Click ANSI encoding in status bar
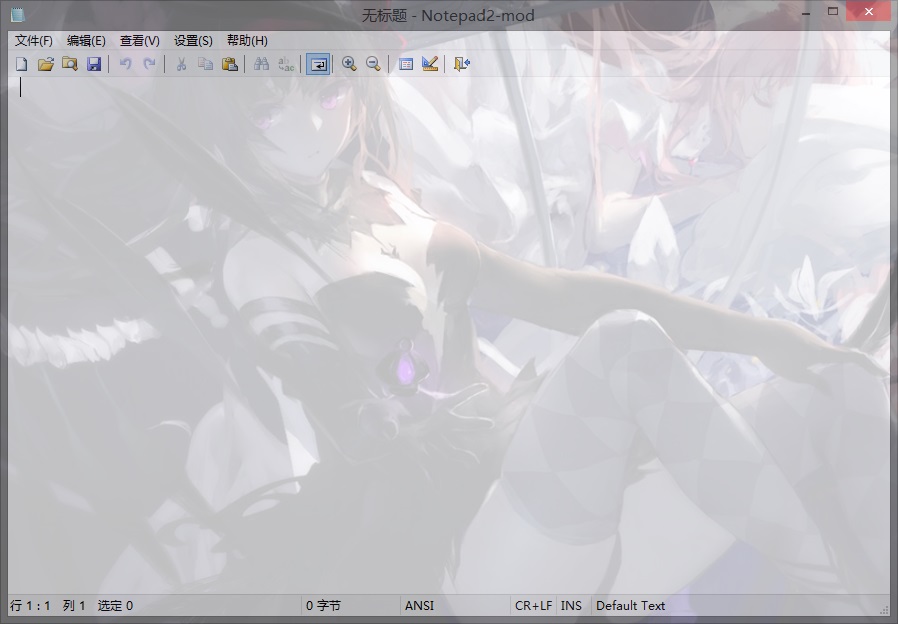The image size is (898, 624). (x=419, y=606)
